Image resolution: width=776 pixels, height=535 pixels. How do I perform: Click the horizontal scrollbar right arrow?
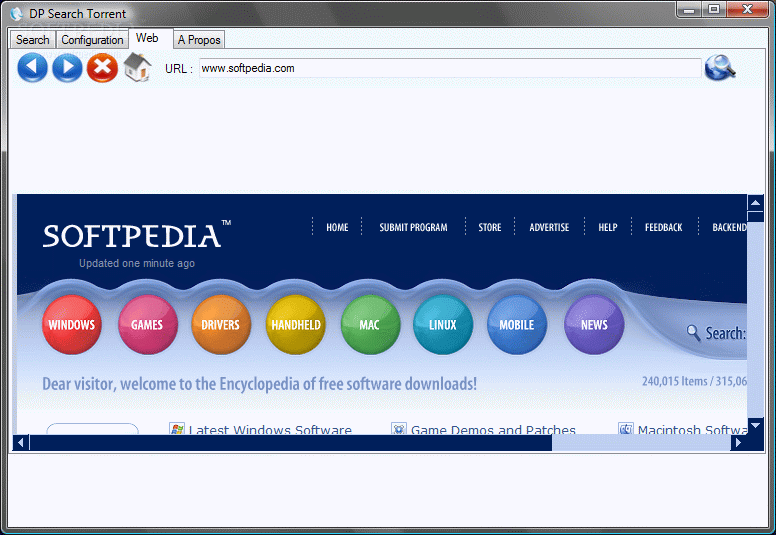coord(738,442)
